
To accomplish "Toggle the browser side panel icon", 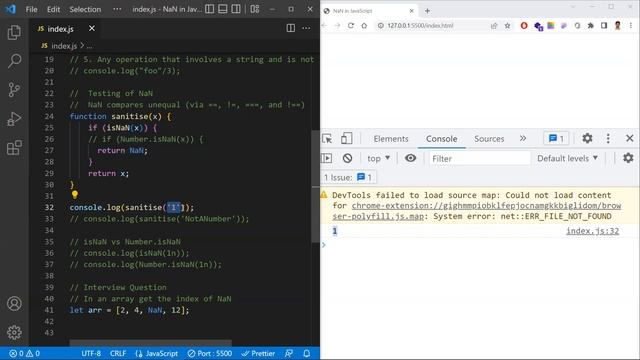I will (x=604, y=26).
